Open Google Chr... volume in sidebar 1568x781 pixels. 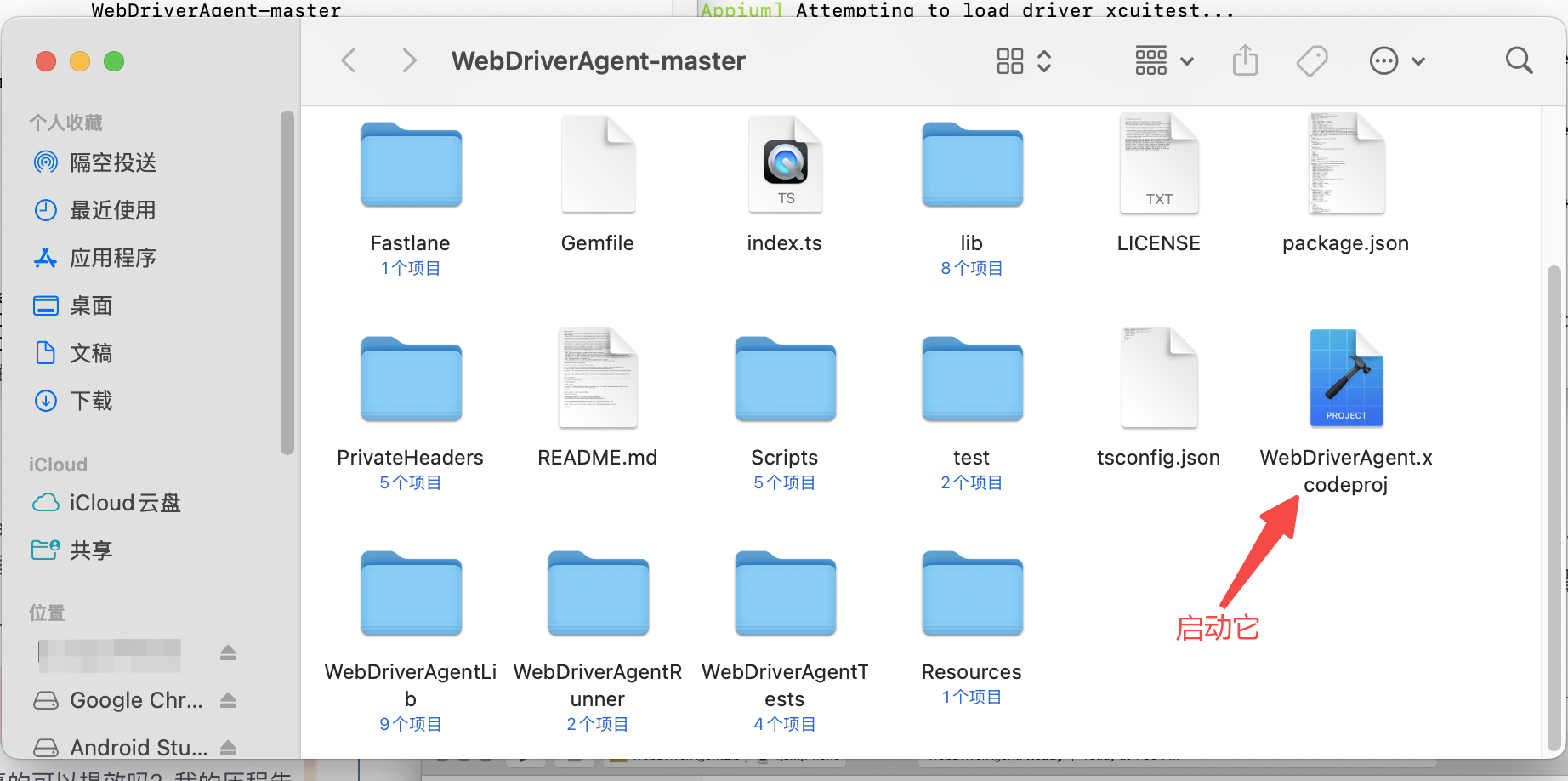click(119, 700)
